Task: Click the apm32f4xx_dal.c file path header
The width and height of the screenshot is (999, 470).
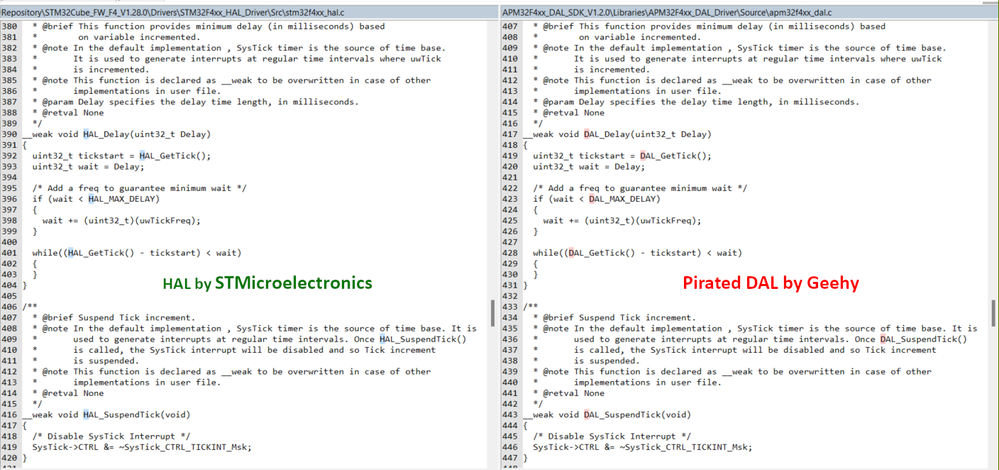Action: (750, 12)
